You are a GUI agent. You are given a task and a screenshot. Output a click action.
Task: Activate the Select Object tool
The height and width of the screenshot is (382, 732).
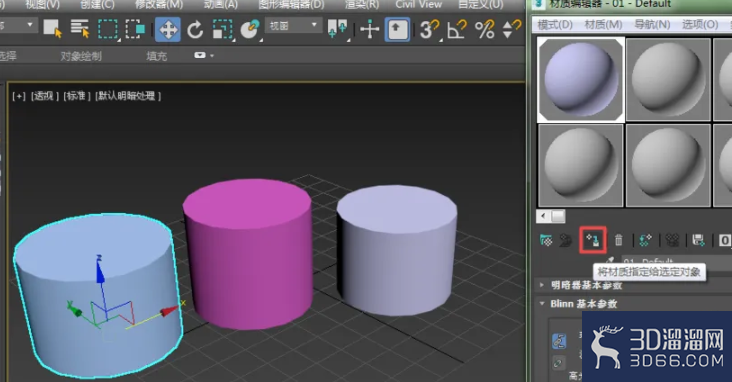coord(52,28)
